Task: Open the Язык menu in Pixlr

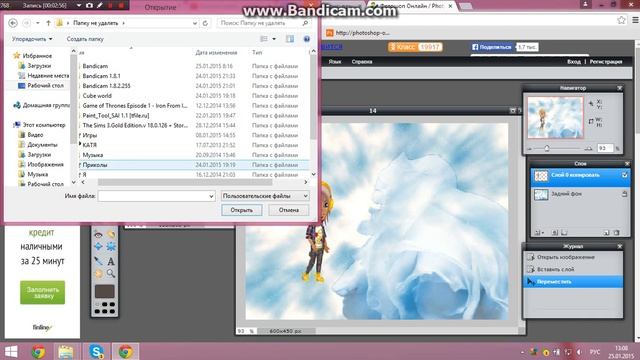Action: (x=335, y=62)
